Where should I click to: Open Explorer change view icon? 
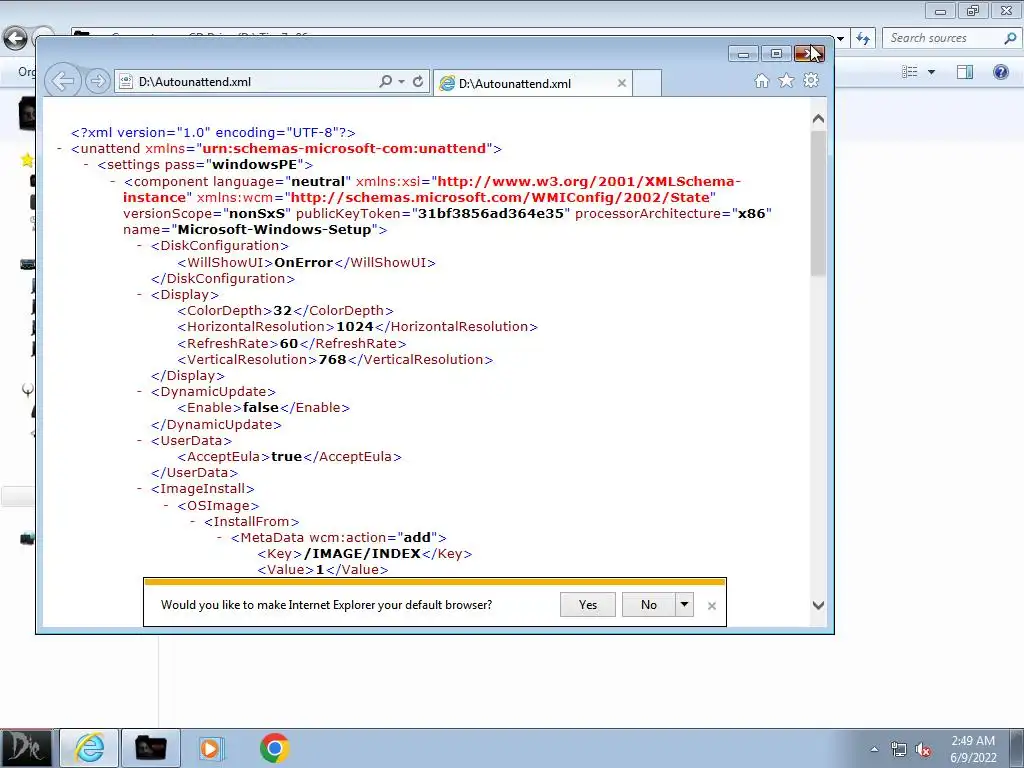(x=910, y=72)
